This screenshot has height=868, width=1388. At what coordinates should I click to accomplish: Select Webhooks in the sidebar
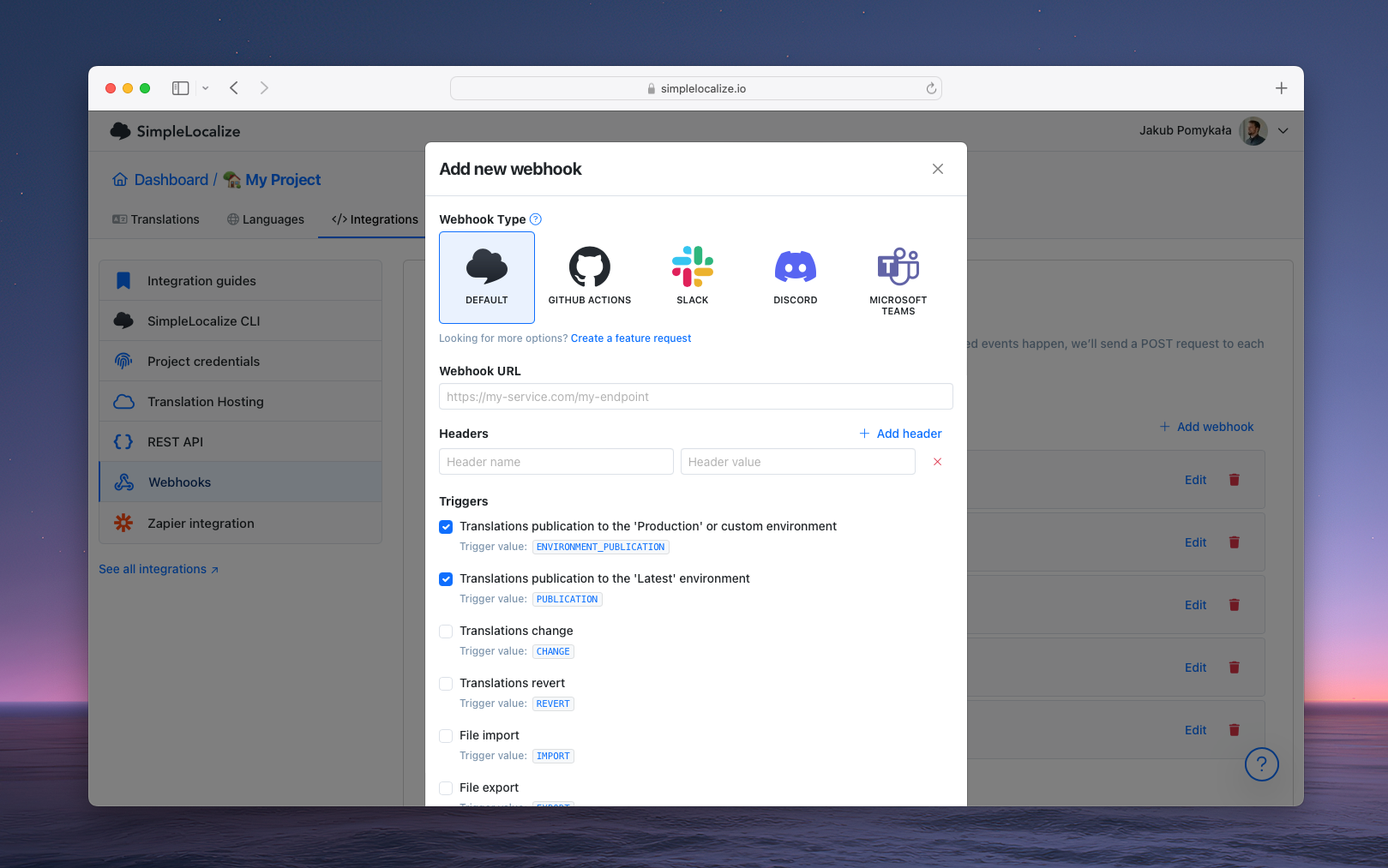241,482
